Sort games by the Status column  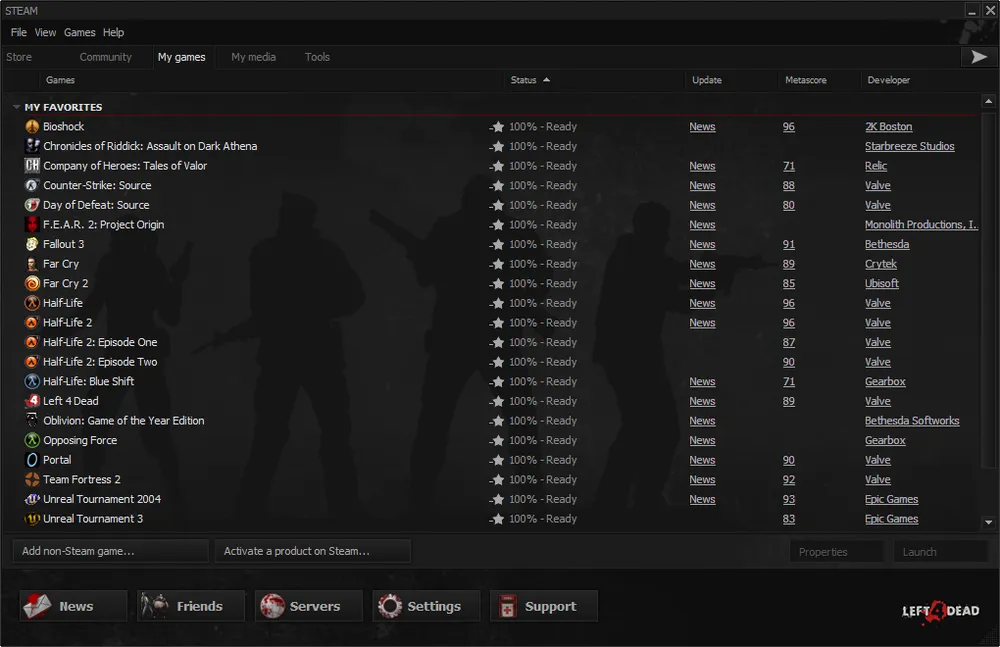(x=524, y=80)
